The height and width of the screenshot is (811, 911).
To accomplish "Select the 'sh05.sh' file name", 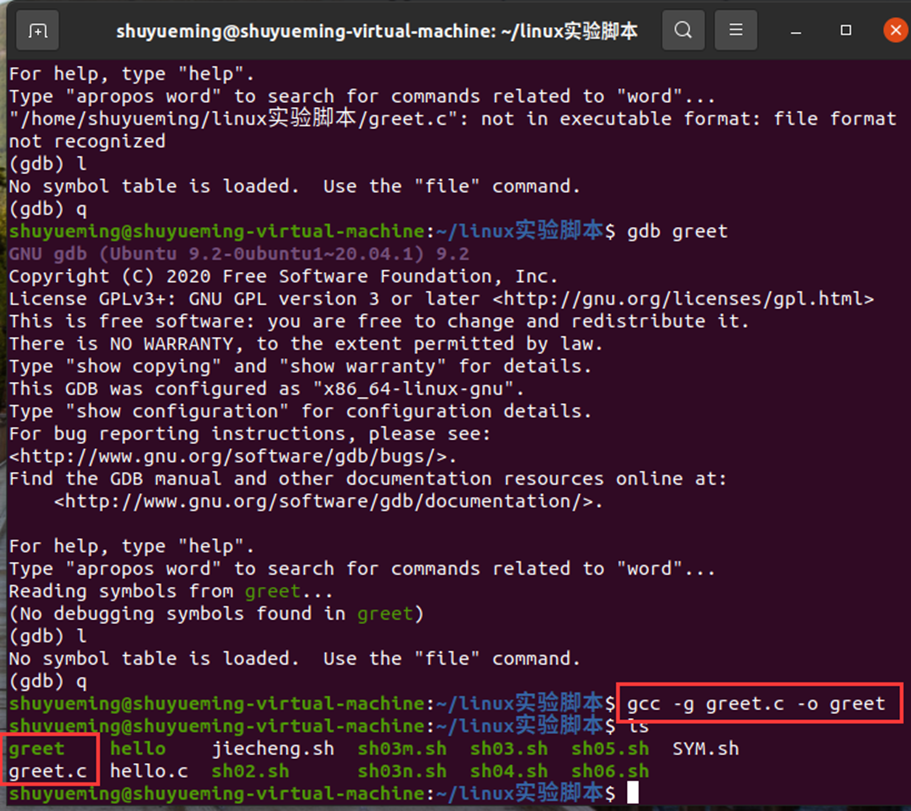I will tap(610, 748).
